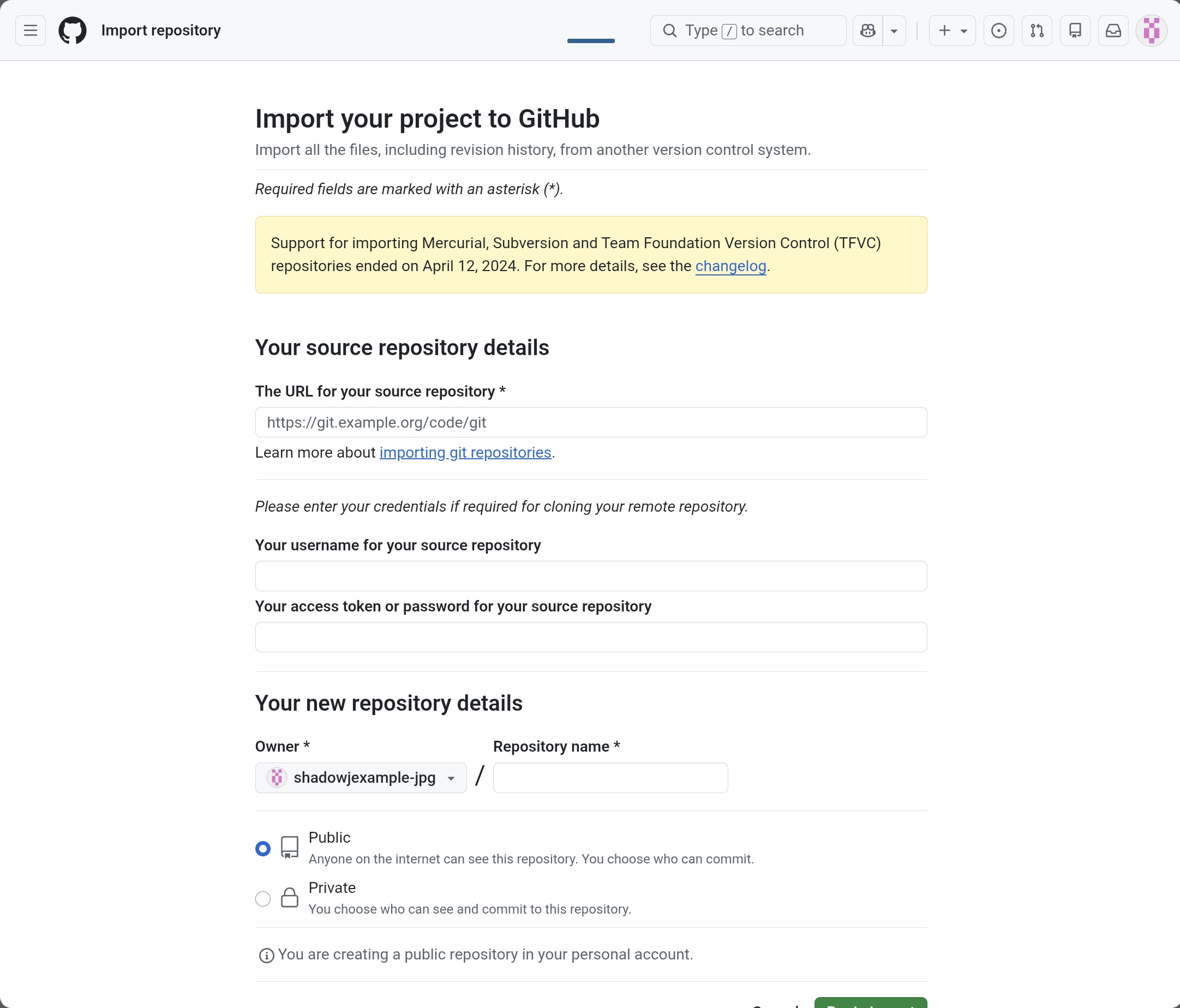Click the GitHub Octocat logo
1180x1008 pixels.
click(73, 31)
